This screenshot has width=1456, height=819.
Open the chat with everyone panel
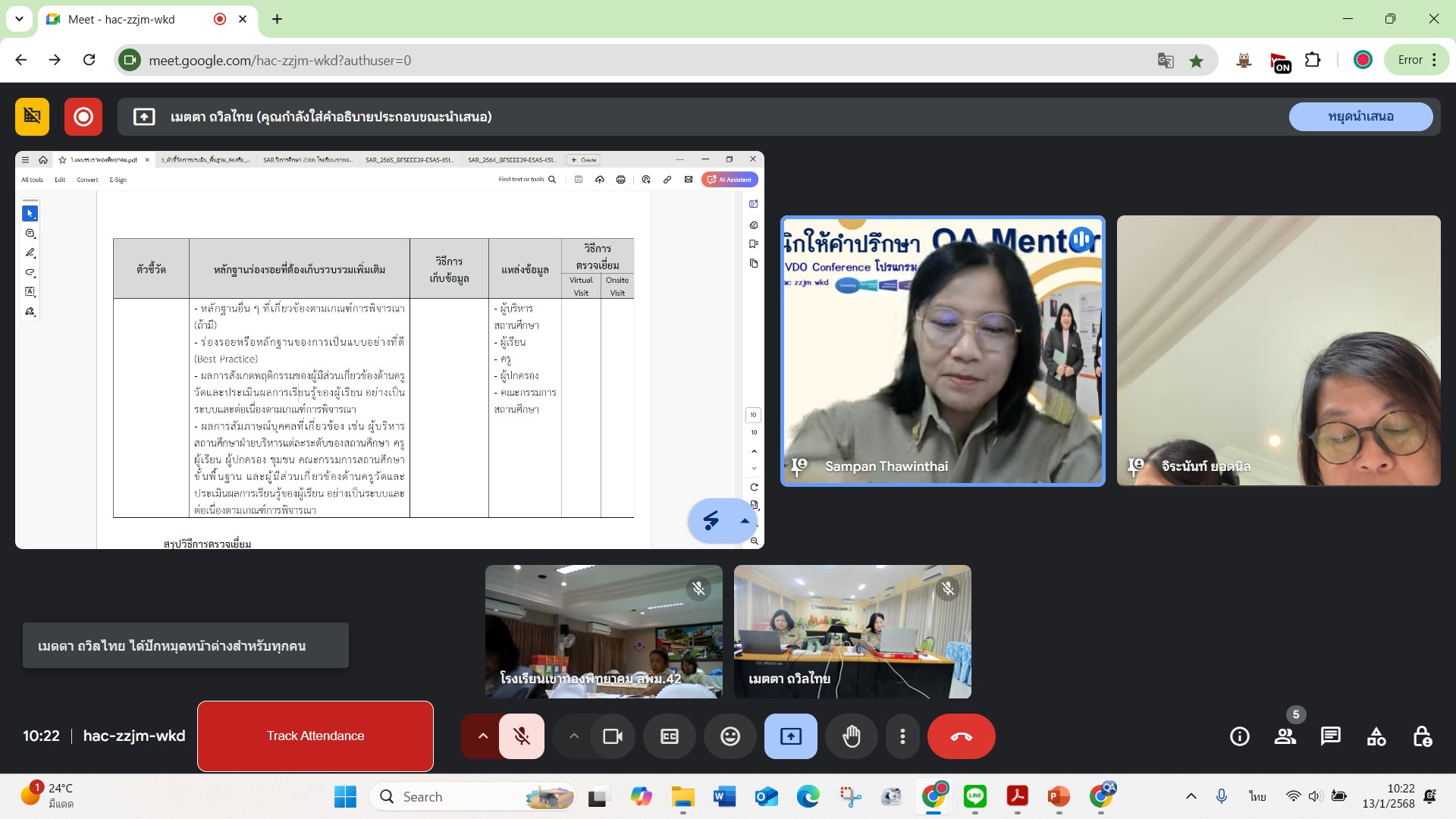1330,736
